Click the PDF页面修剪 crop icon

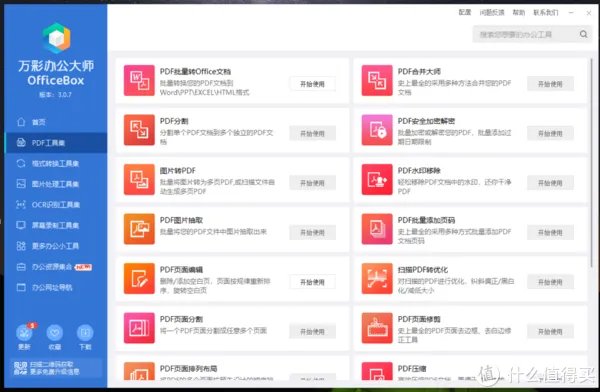tap(377, 328)
